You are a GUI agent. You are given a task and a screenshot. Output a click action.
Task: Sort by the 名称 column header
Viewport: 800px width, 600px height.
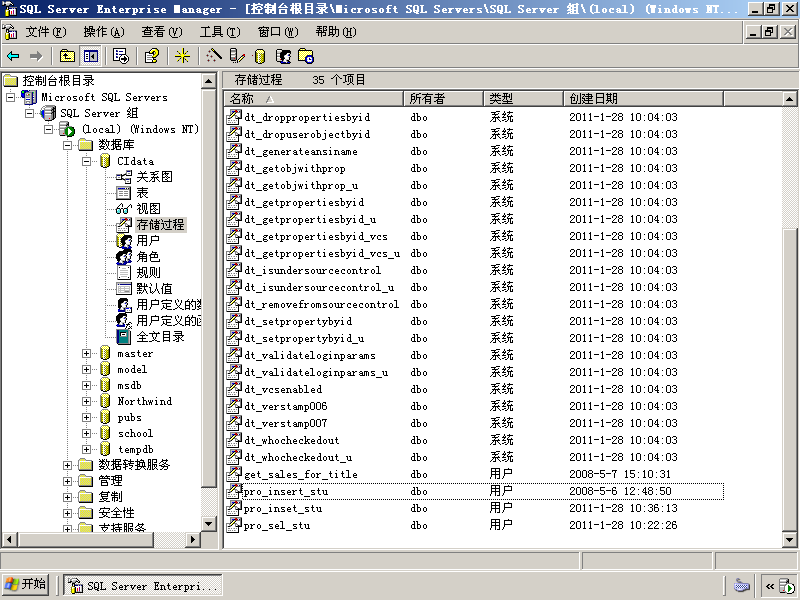[x=313, y=98]
